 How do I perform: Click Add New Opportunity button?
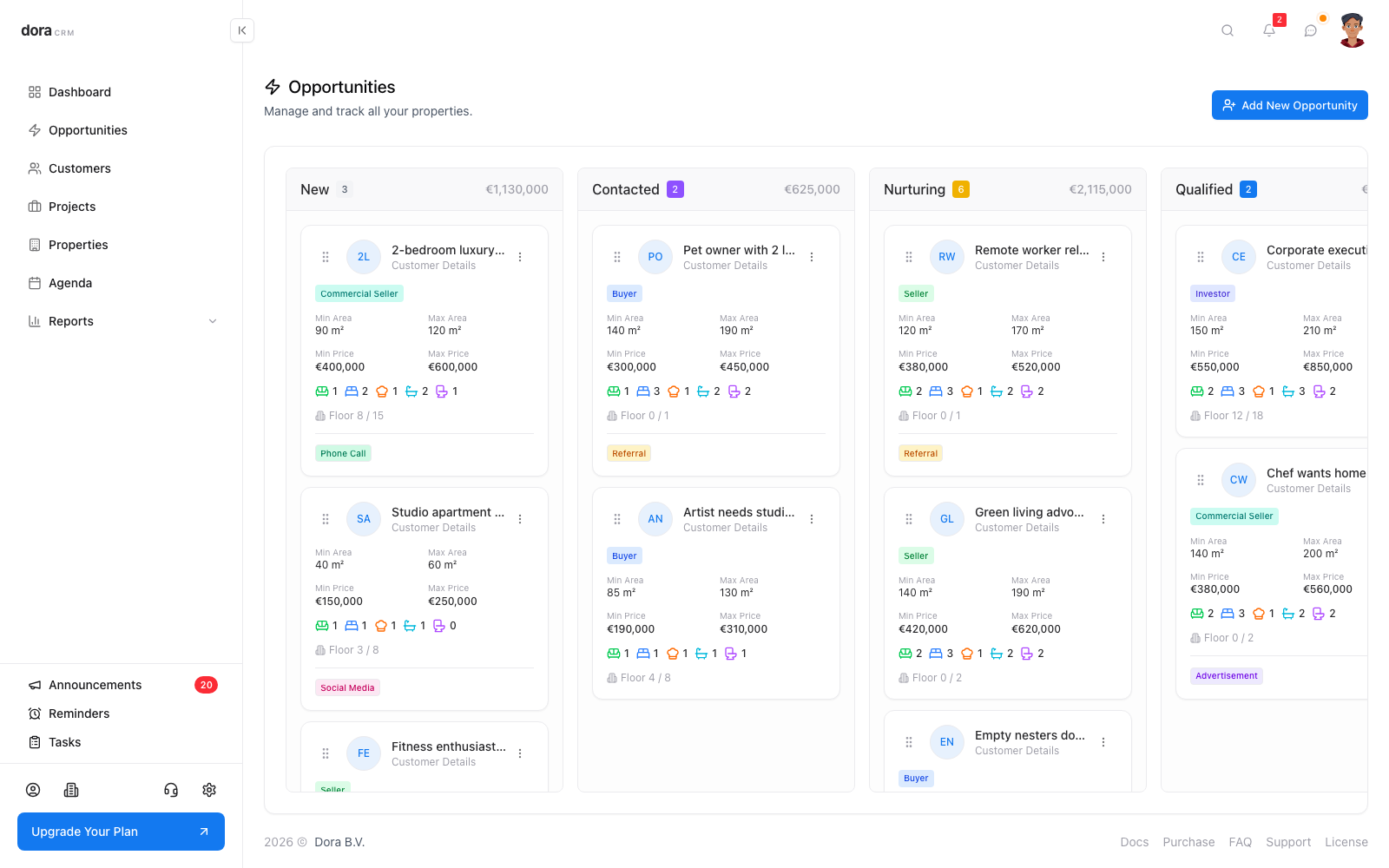click(1290, 105)
